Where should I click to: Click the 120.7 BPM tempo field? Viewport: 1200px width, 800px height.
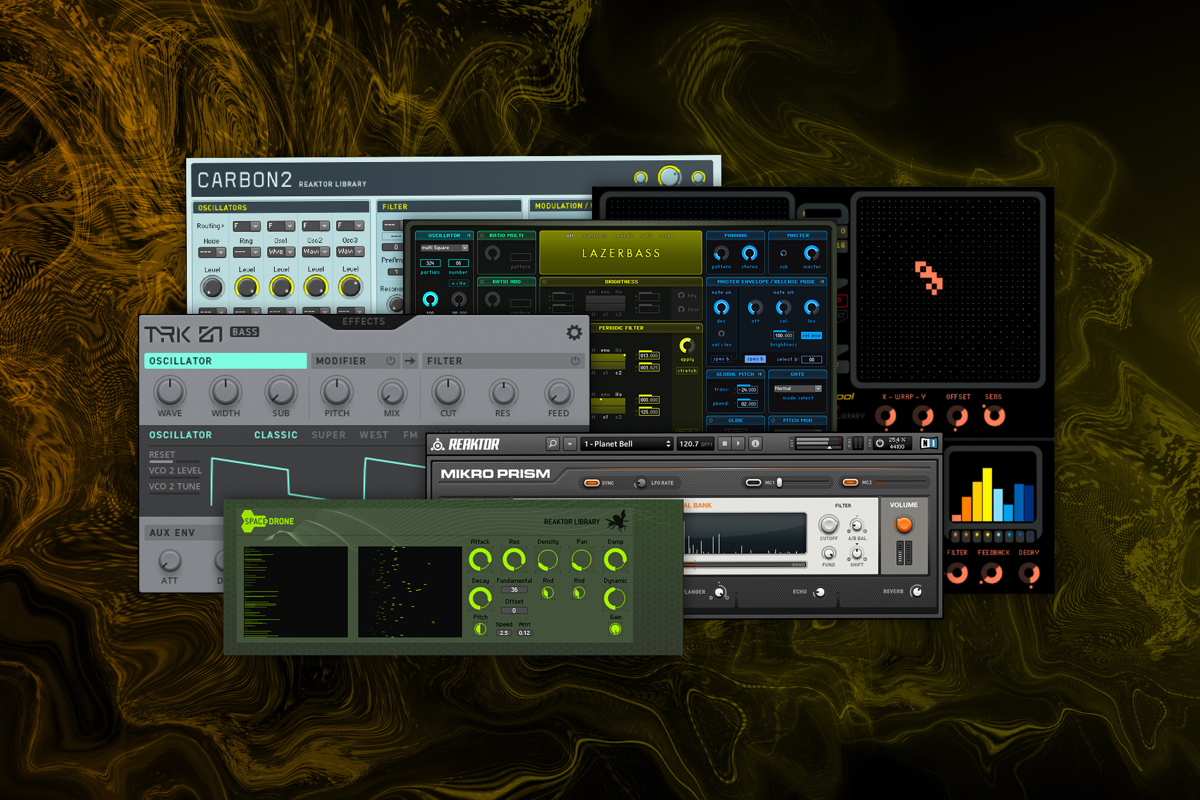(696, 444)
